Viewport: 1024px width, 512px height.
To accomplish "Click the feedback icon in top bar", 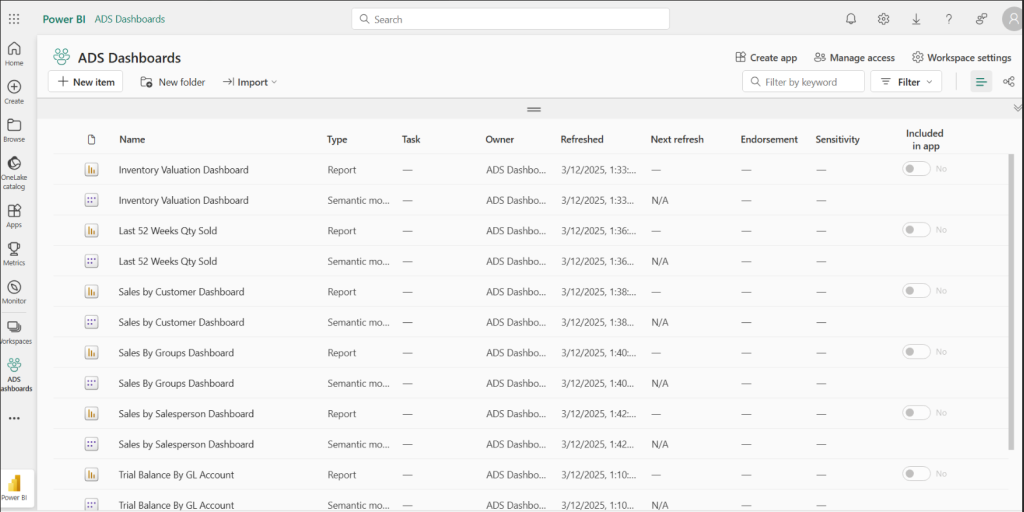I will [982, 19].
